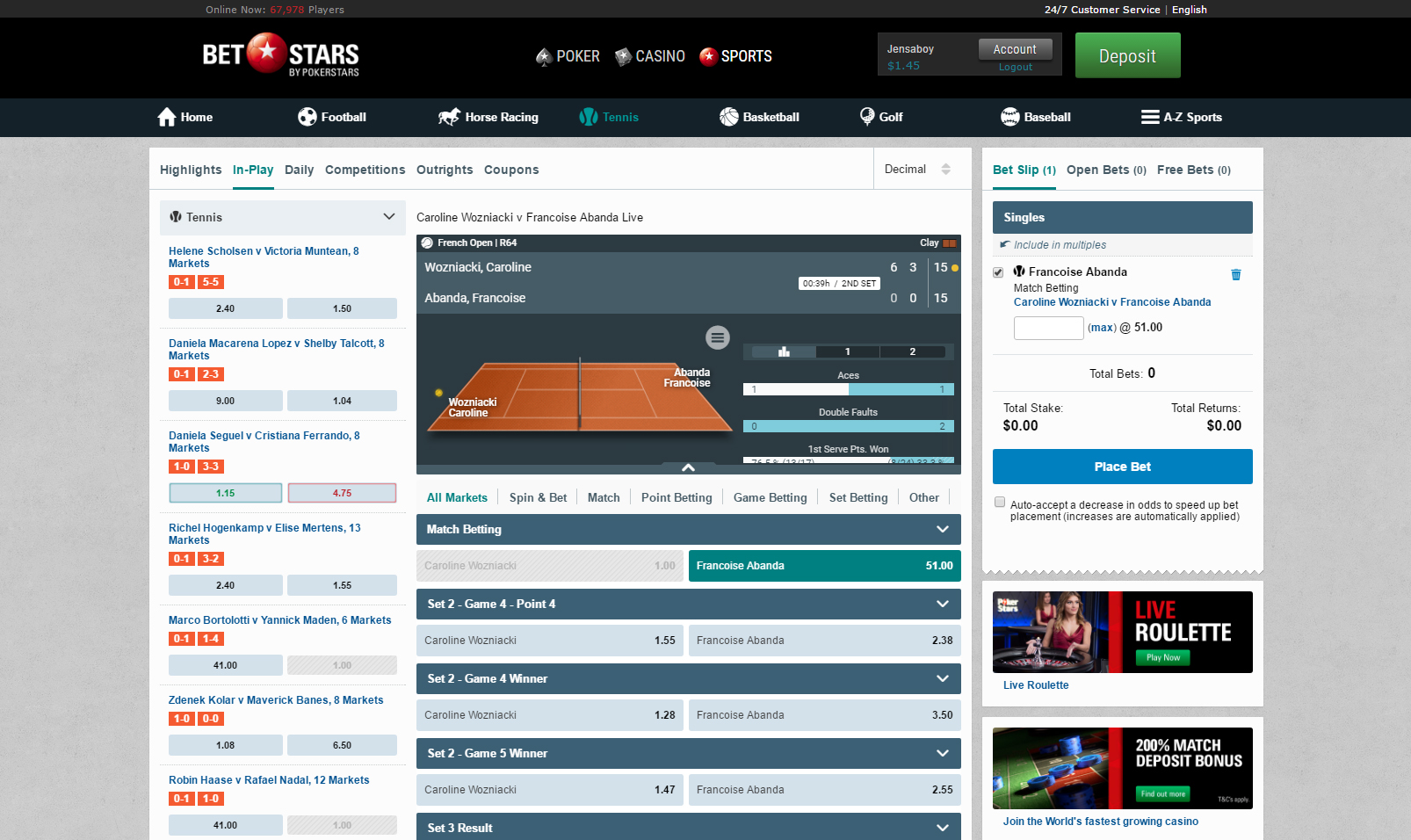Filter markets by Game Betting
Screen dimensions: 1411x840
click(x=771, y=497)
